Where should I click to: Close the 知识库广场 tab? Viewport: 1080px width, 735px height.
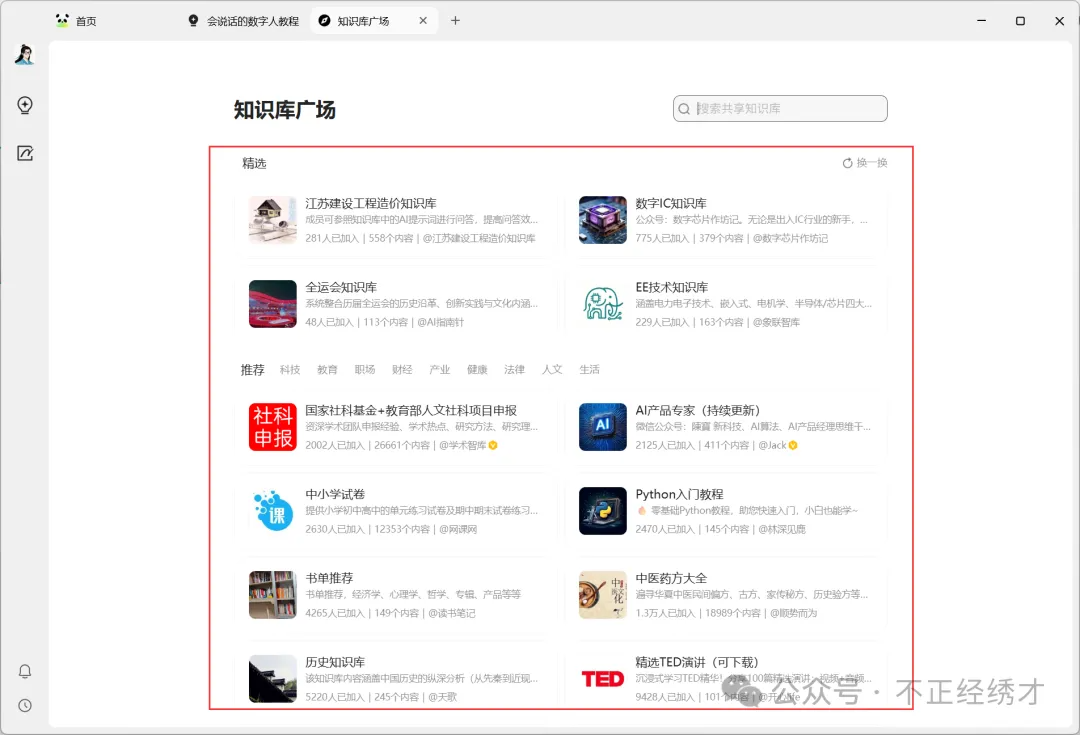point(423,21)
